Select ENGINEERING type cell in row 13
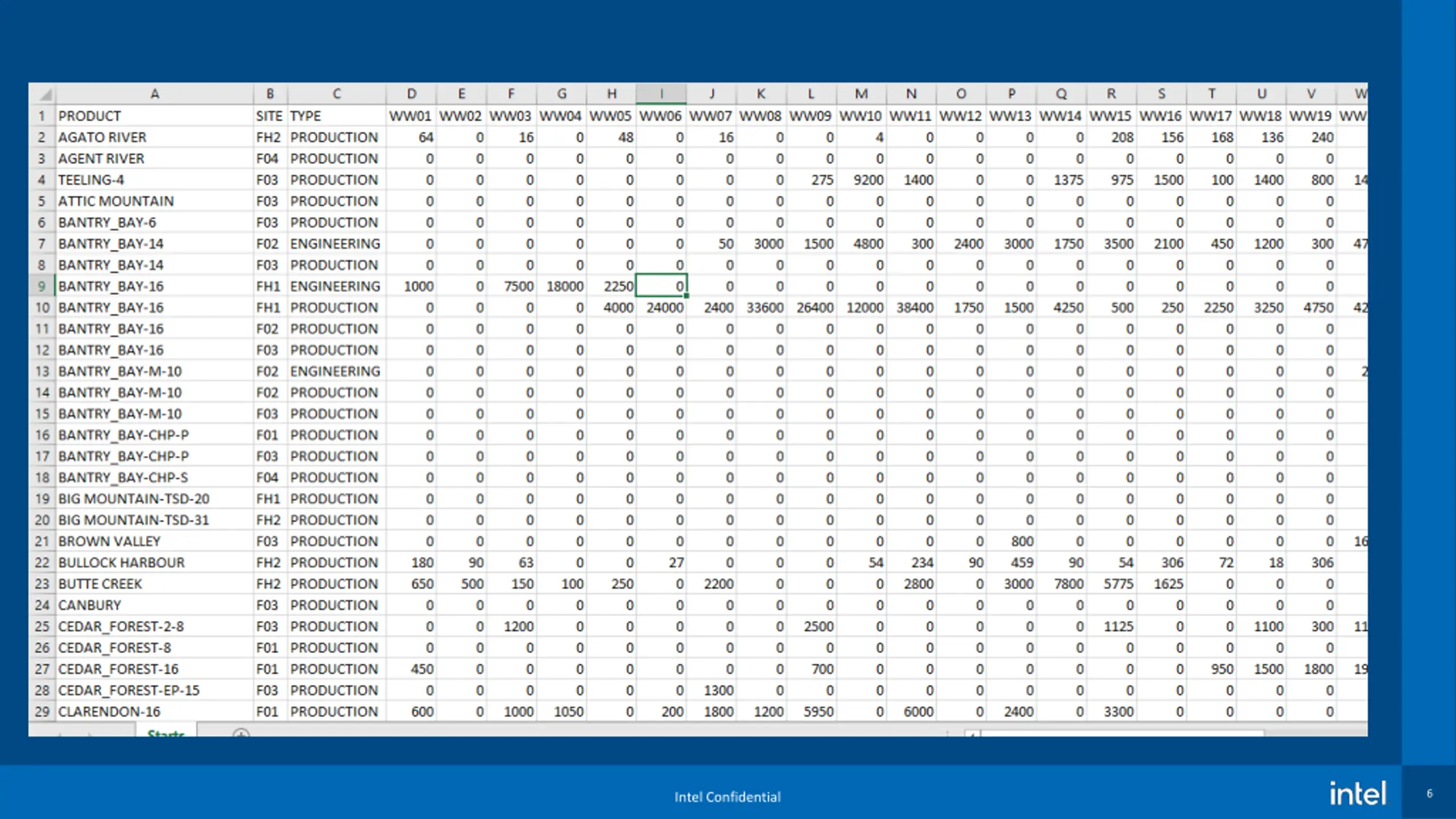 click(336, 371)
